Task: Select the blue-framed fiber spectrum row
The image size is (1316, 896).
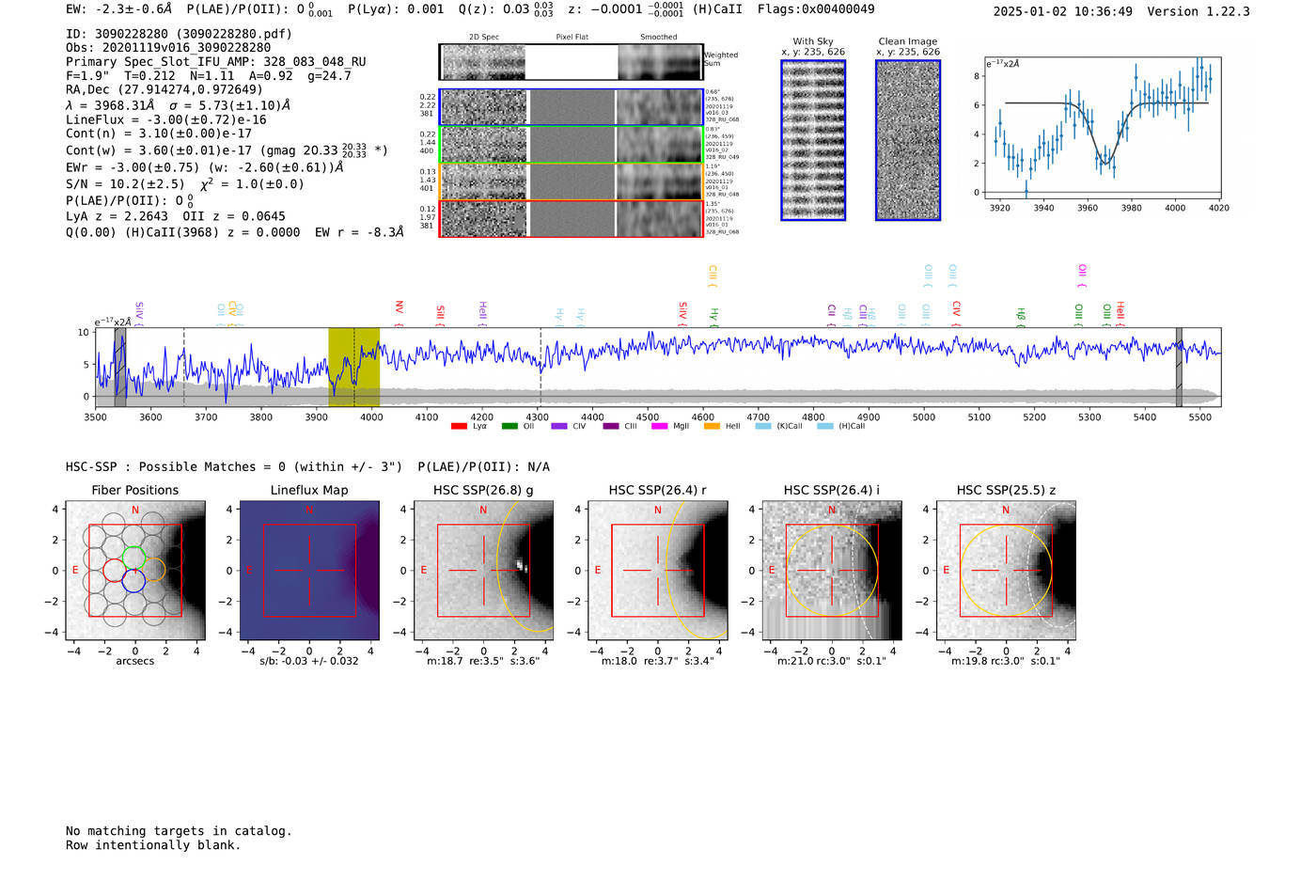Action: 571,107
